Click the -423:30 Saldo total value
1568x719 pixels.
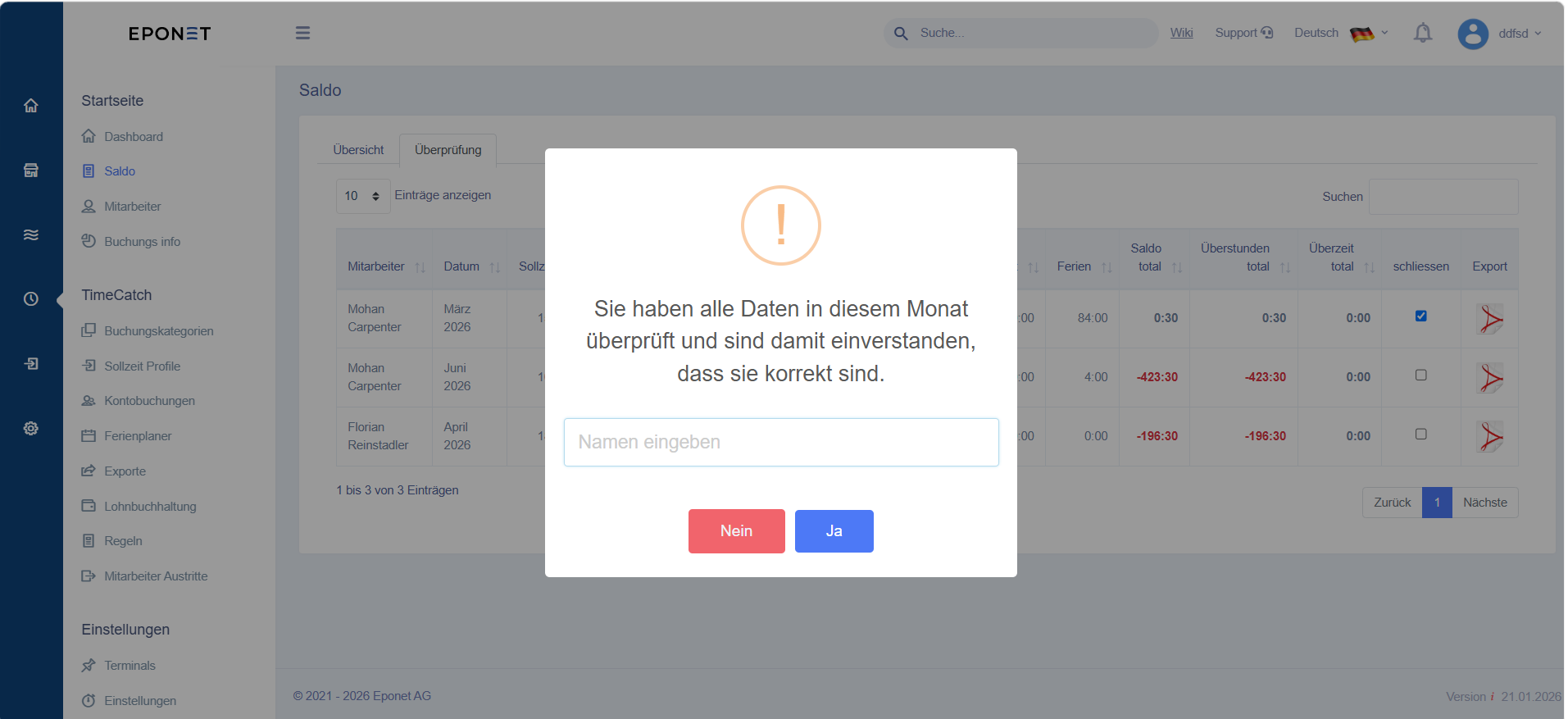pos(1157,377)
